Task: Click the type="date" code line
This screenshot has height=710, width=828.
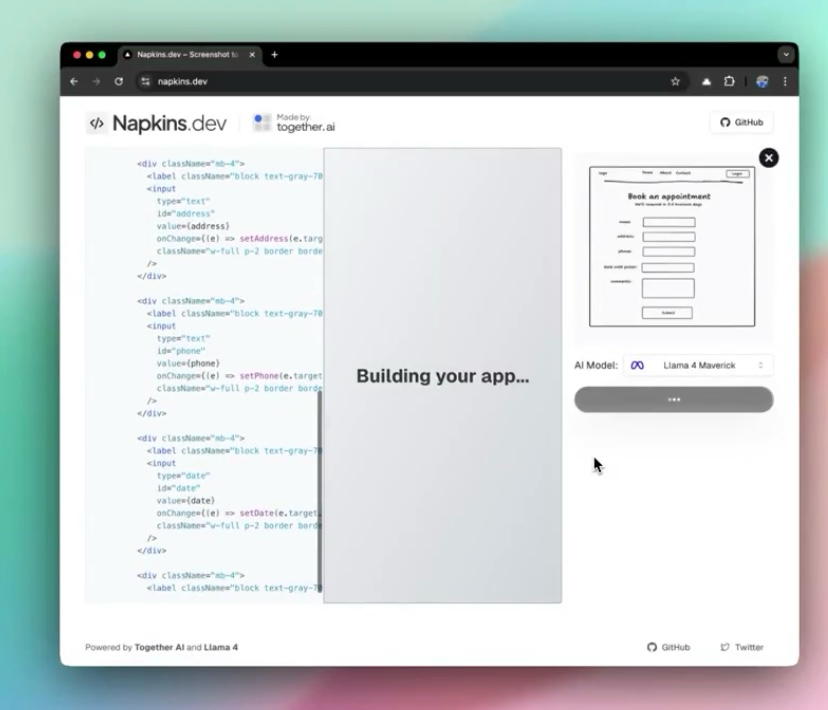Action: (183, 476)
